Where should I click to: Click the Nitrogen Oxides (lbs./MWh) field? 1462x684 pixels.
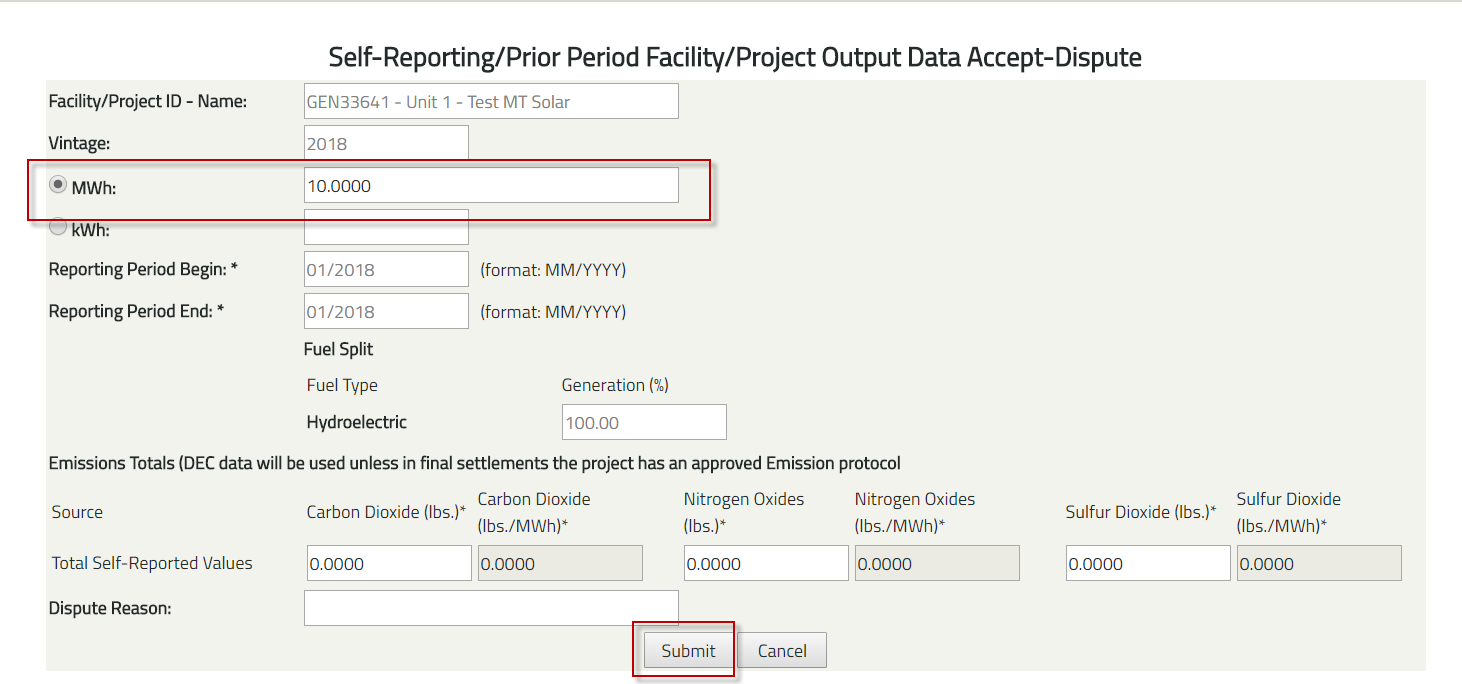coord(937,563)
